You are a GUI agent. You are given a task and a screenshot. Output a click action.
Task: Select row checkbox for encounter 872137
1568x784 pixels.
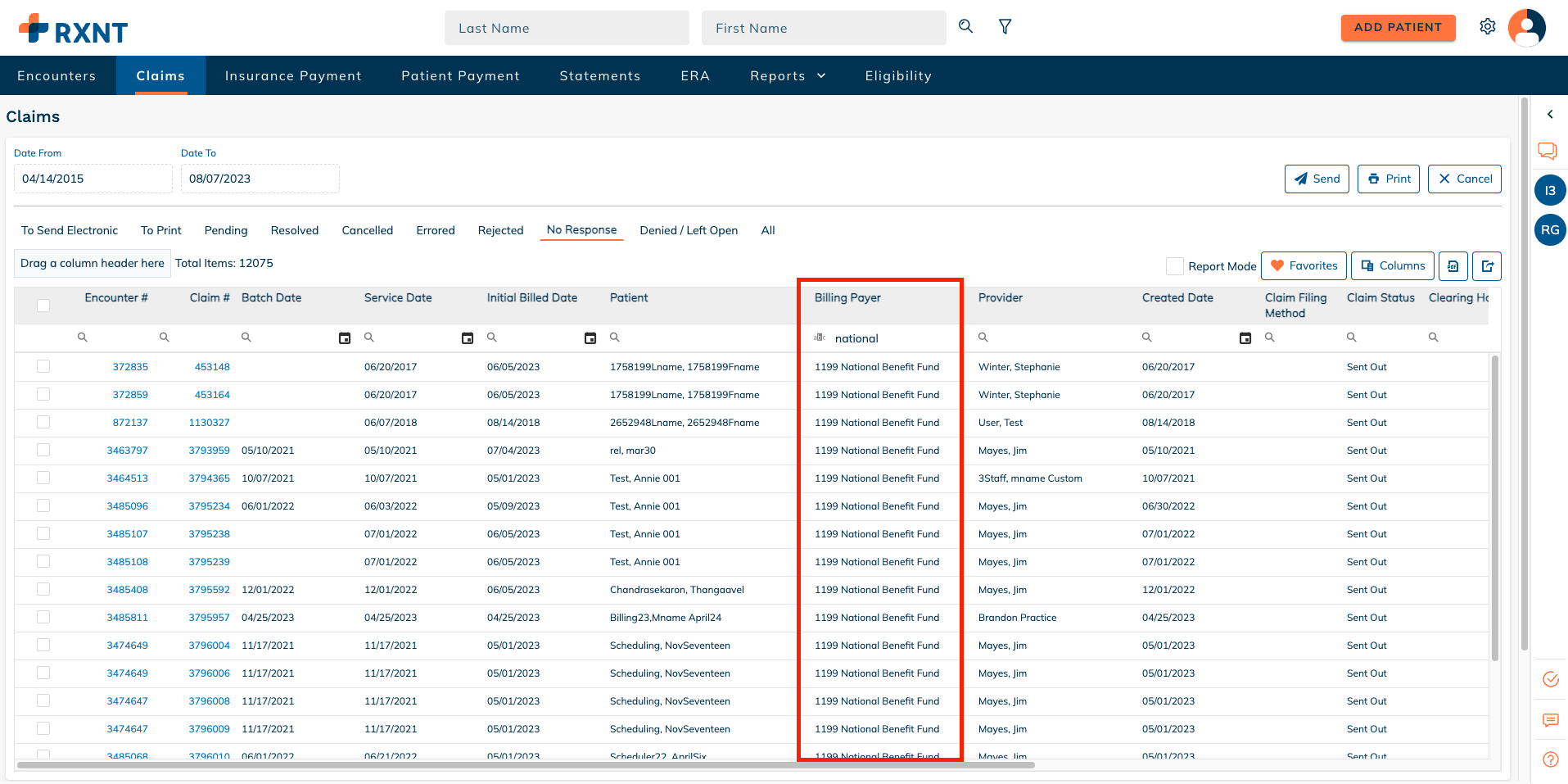[x=43, y=422]
